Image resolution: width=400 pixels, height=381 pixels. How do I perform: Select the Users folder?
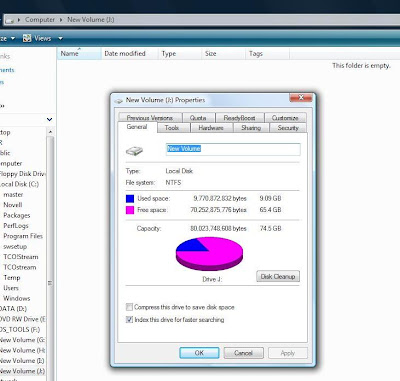(11, 288)
